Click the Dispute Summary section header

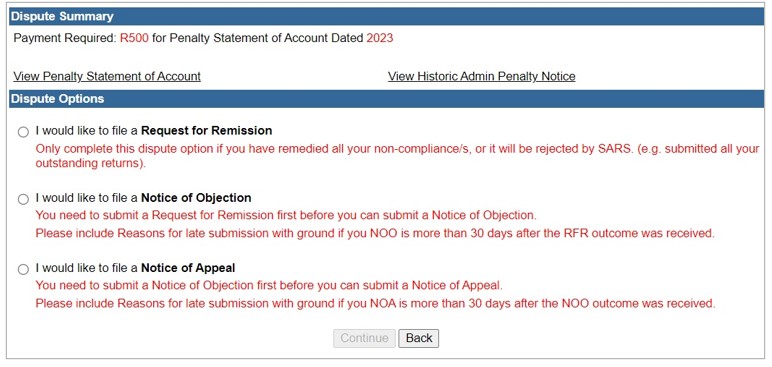(386, 16)
